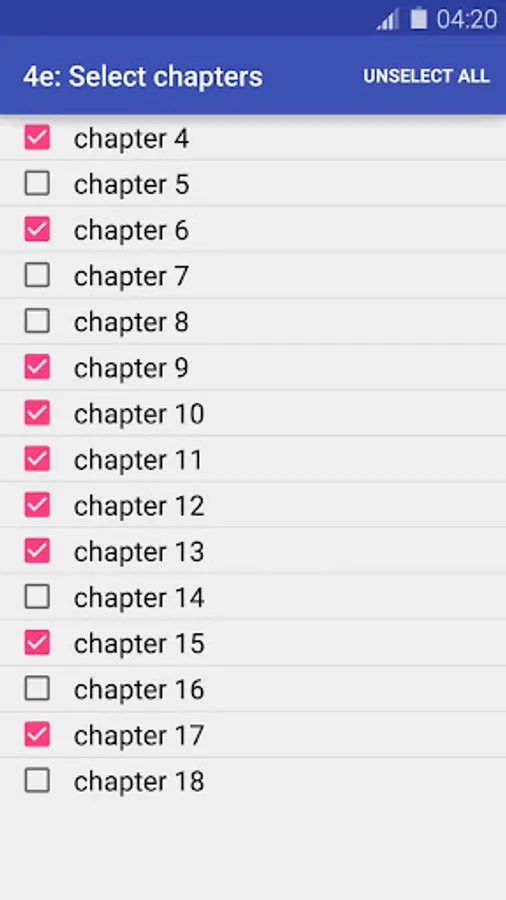Tap the chapter 13 text label
The height and width of the screenshot is (900, 506).
(x=139, y=552)
